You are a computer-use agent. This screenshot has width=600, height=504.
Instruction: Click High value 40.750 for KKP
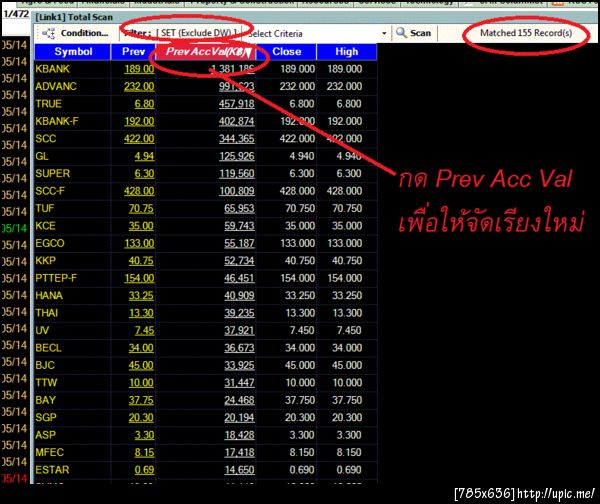347,261
